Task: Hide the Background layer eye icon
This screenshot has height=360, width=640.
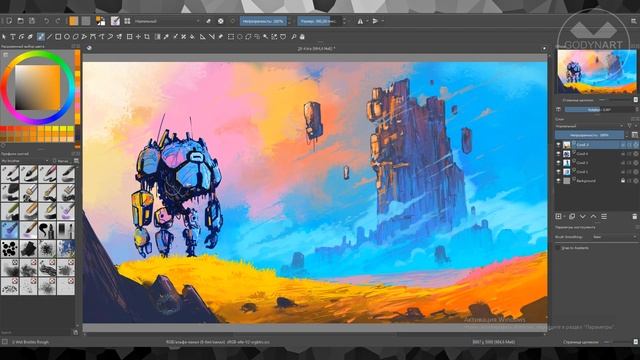Action: 558,180
